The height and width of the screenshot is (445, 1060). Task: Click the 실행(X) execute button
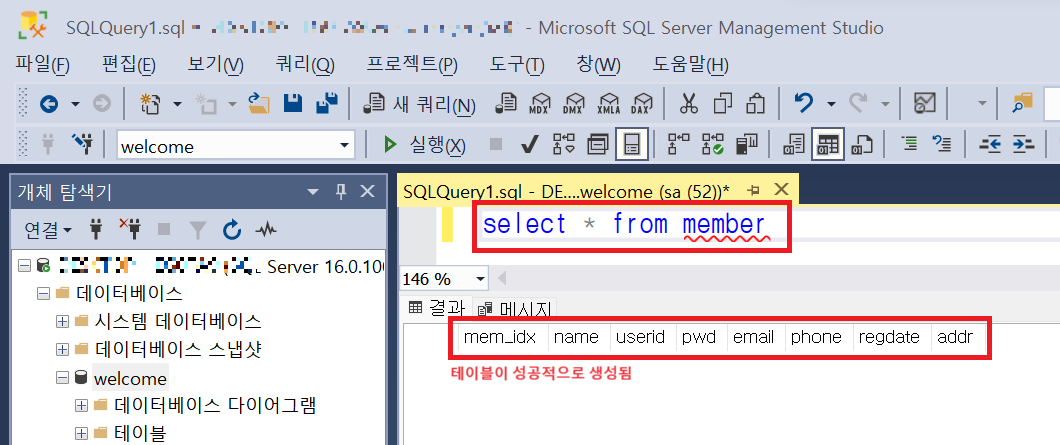coord(425,144)
